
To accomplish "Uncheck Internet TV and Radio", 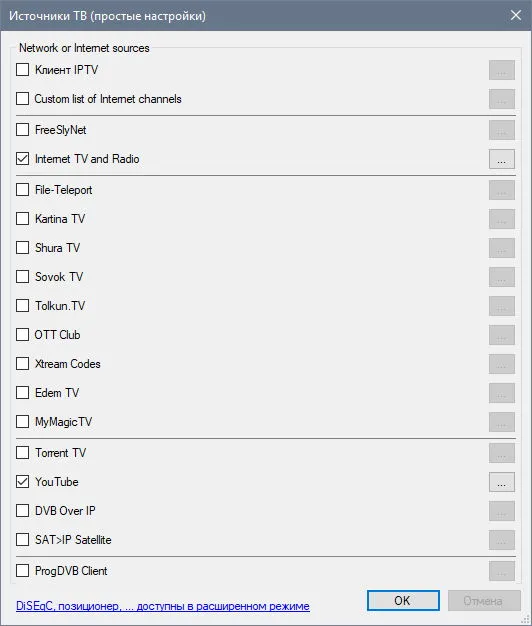I will (x=22, y=159).
